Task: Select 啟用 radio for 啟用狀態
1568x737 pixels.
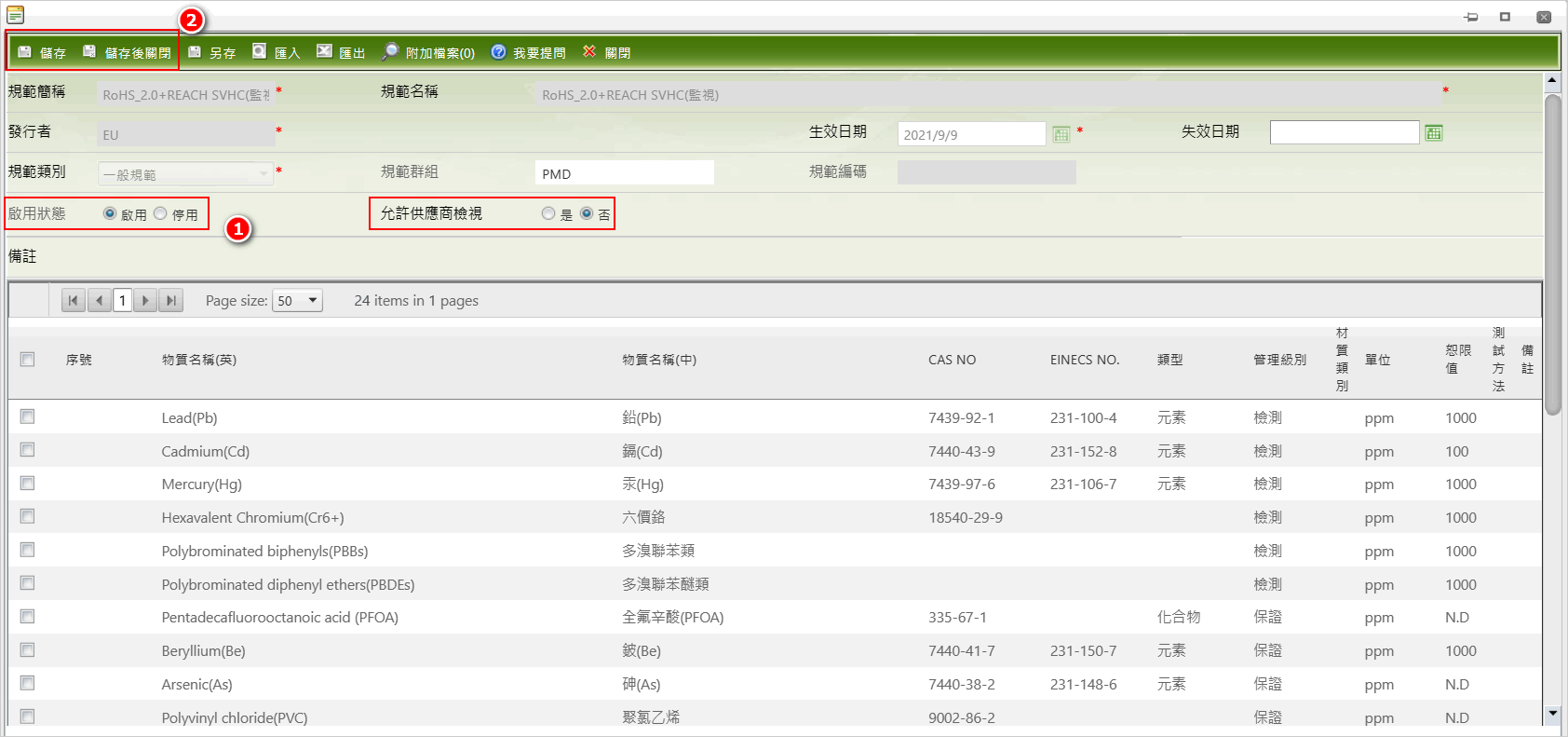Action: tap(110, 213)
